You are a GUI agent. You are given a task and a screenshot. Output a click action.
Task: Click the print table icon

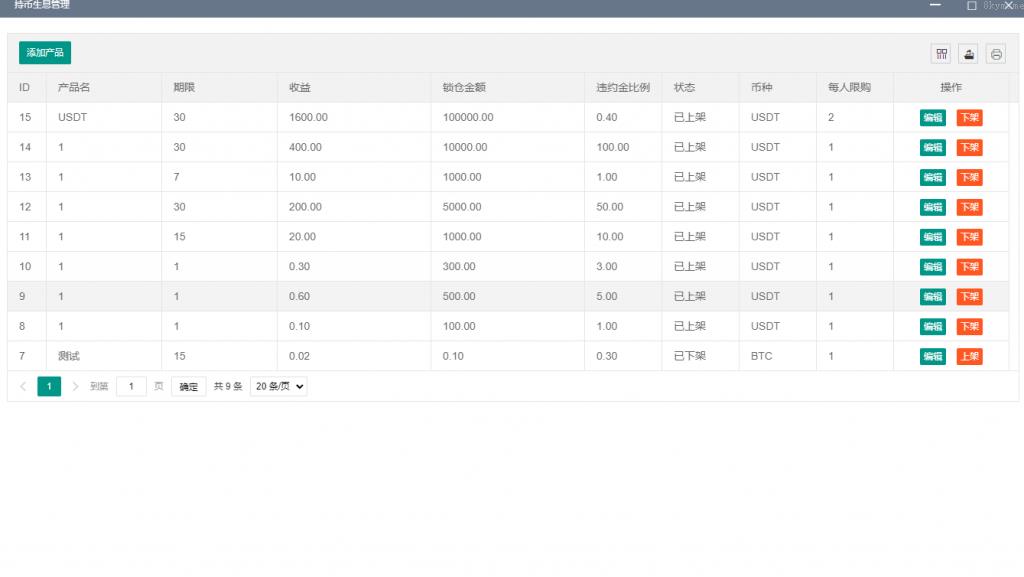[x=996, y=54]
